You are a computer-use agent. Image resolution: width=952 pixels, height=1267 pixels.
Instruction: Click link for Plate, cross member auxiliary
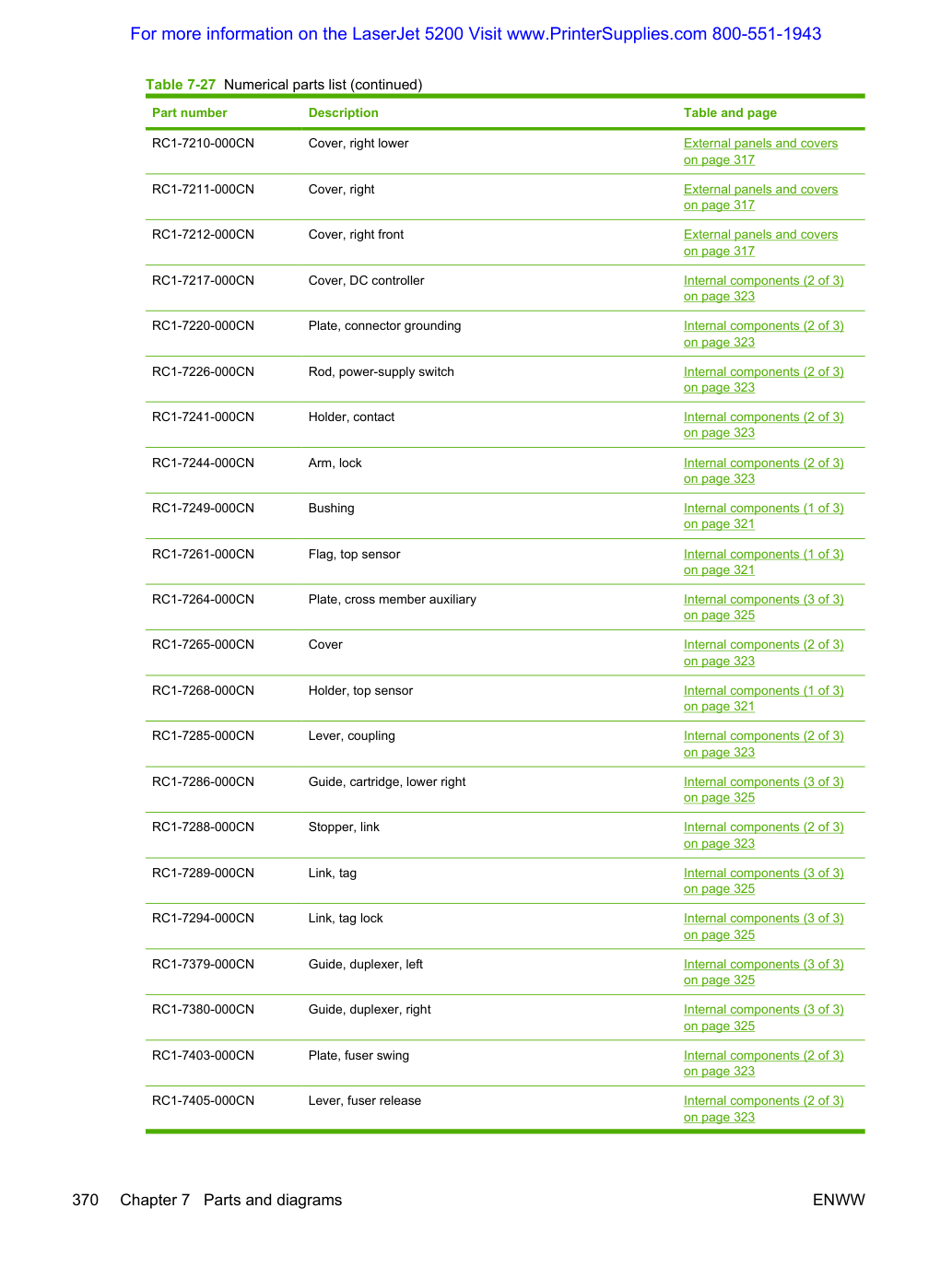[x=763, y=607]
